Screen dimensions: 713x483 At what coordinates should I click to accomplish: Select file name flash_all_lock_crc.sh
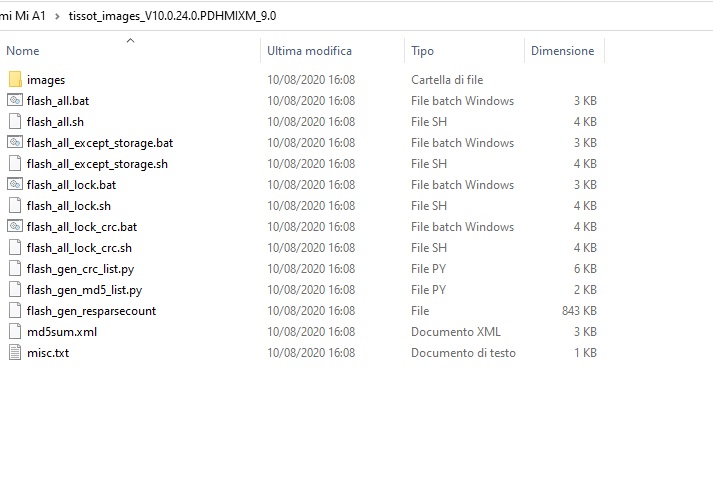pos(79,247)
